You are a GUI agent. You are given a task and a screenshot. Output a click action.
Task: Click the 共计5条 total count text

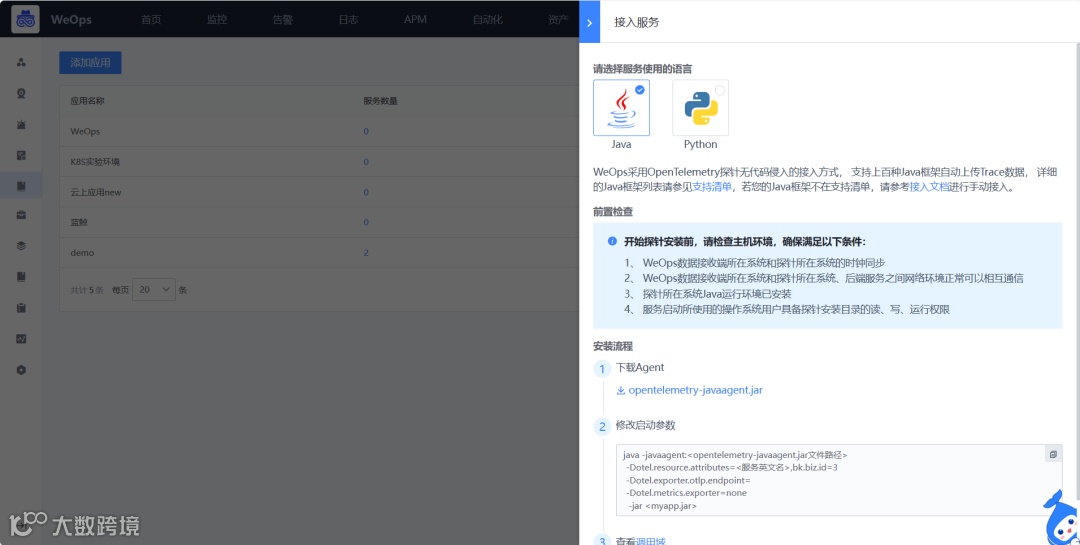pos(87,290)
